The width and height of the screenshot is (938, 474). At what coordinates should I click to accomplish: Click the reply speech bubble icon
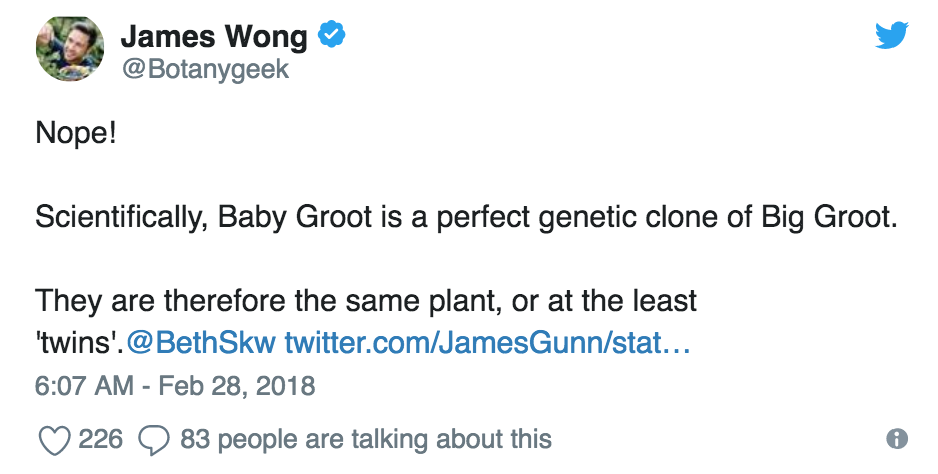(154, 439)
